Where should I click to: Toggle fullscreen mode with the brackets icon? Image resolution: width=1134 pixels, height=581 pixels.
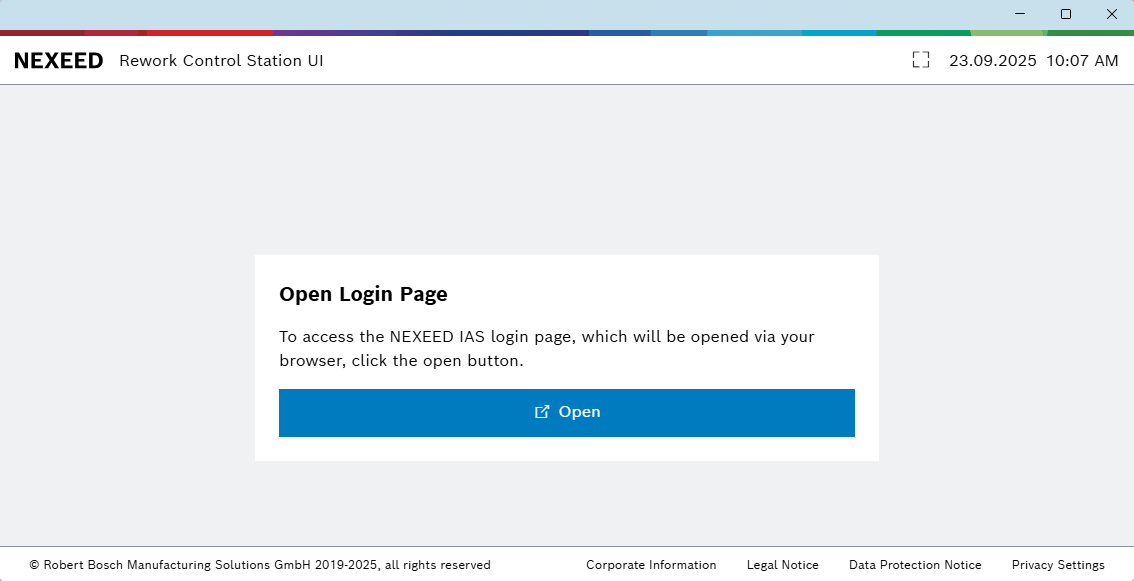[921, 60]
